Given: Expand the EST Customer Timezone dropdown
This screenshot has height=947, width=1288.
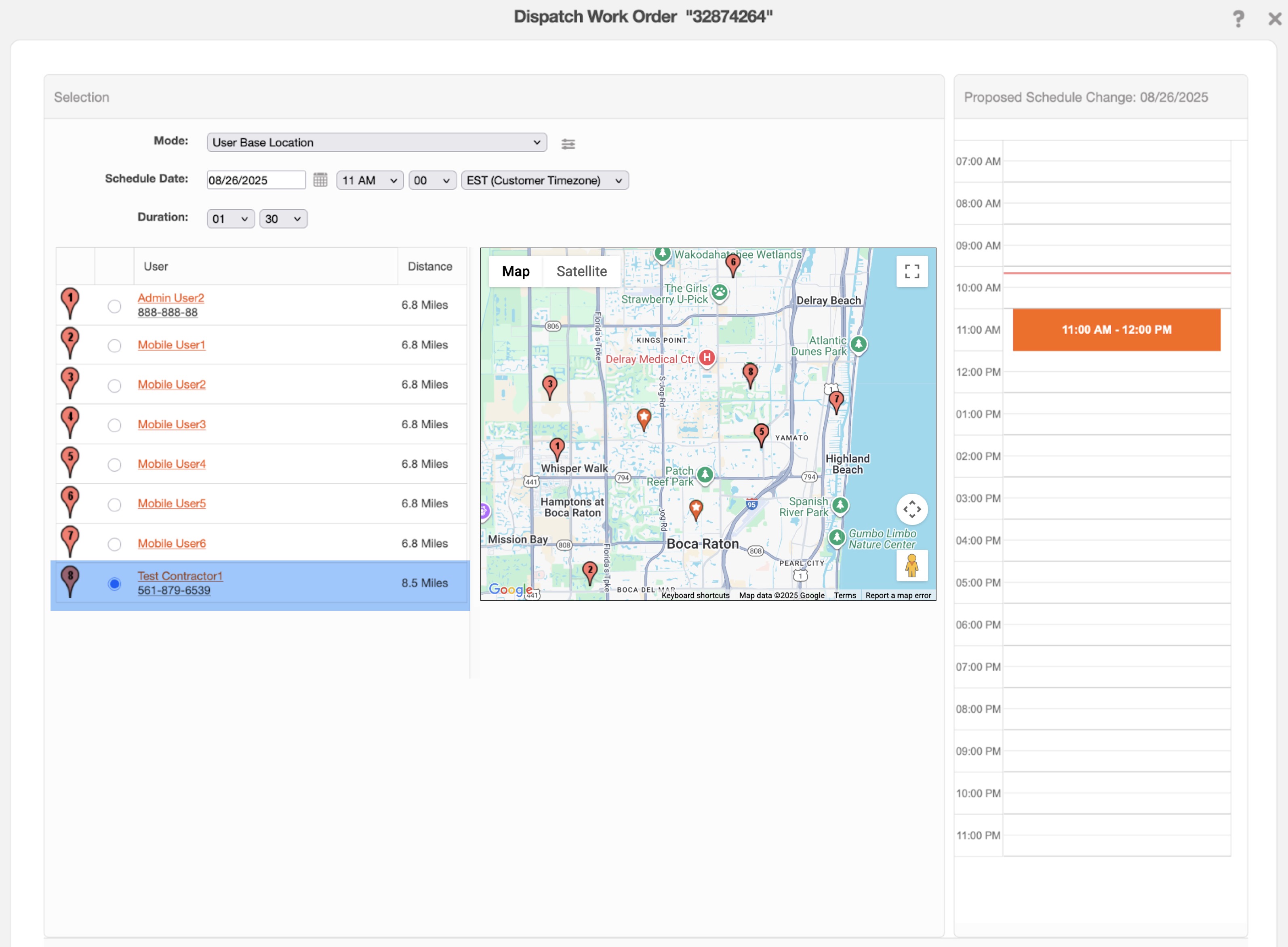Looking at the screenshot, I should pos(544,181).
